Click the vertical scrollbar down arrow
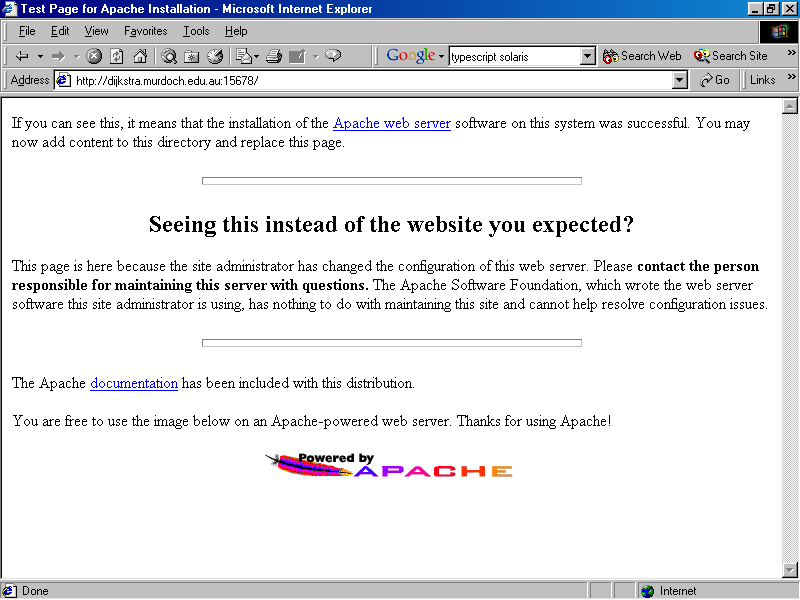 pyautogui.click(x=789, y=570)
